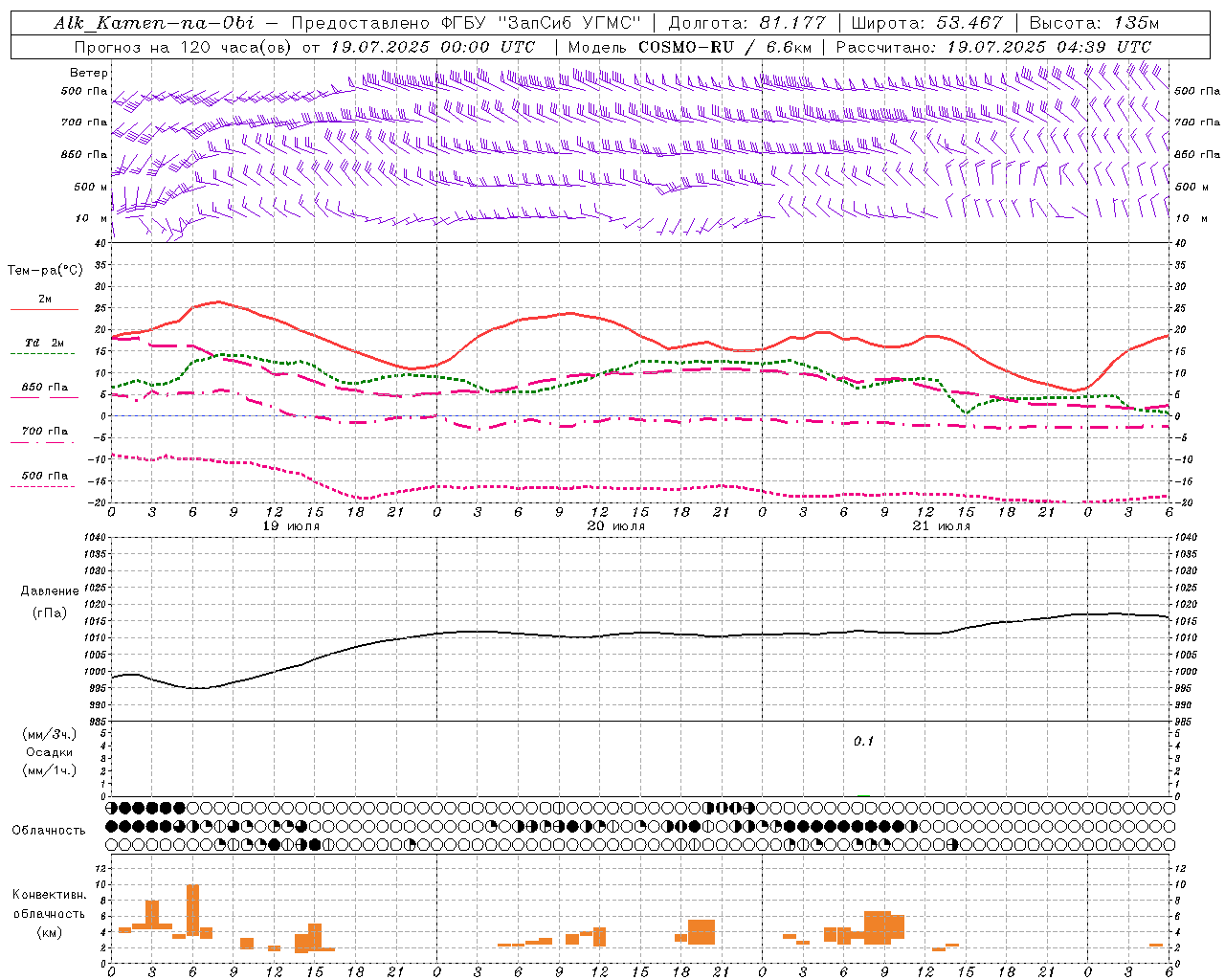The height and width of the screenshot is (980, 1225).
Task: Click the precipitation value "0.1"
Action: point(863,742)
